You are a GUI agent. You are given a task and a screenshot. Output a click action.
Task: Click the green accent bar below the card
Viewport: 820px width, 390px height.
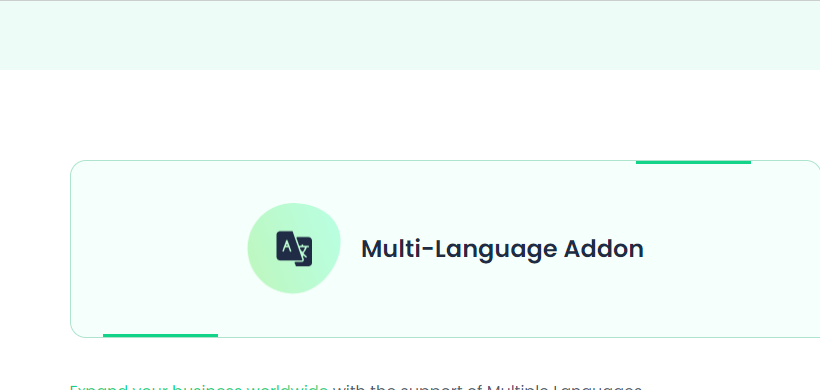[160, 336]
